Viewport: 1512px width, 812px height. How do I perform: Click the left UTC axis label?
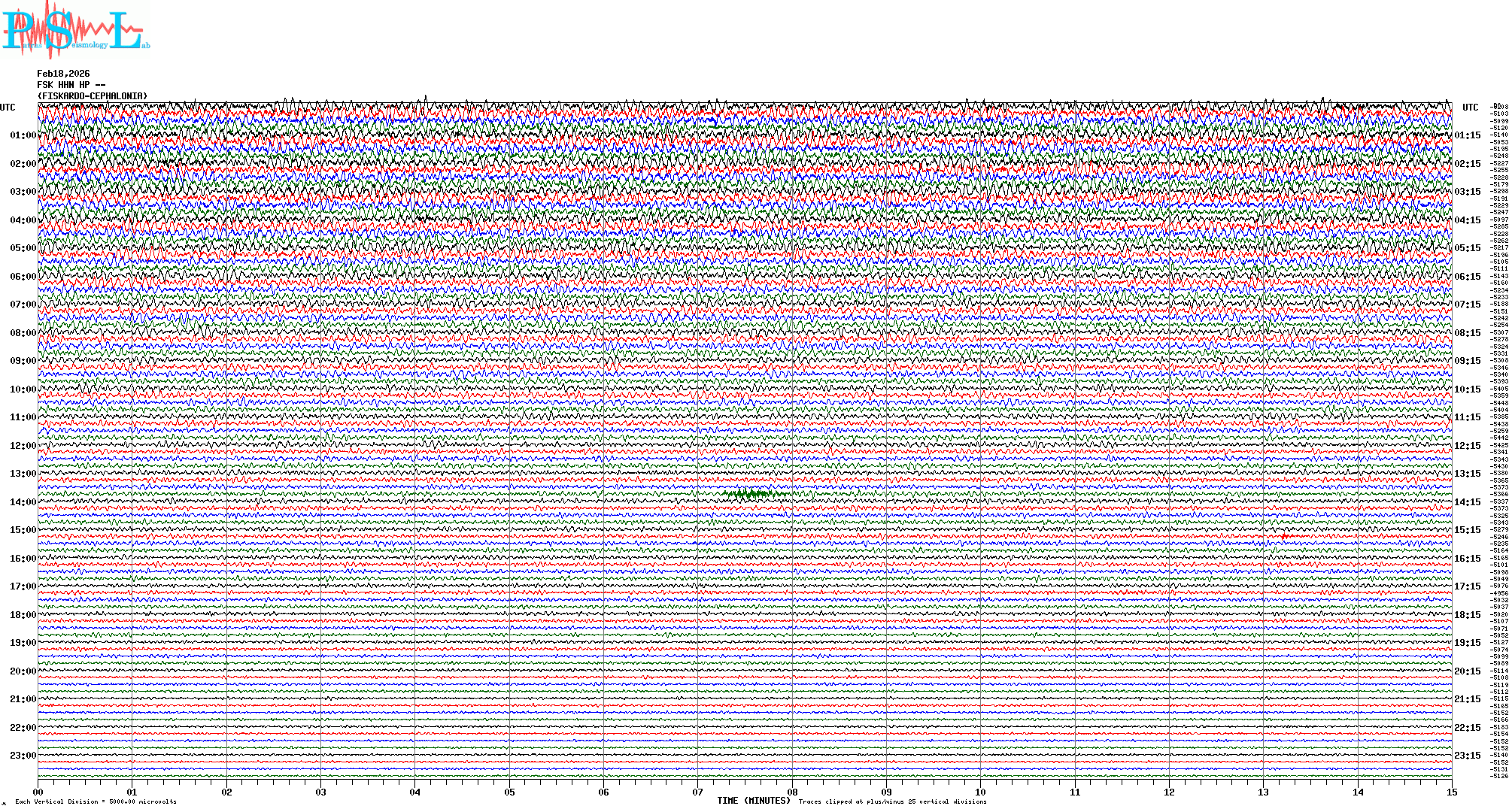8,108
